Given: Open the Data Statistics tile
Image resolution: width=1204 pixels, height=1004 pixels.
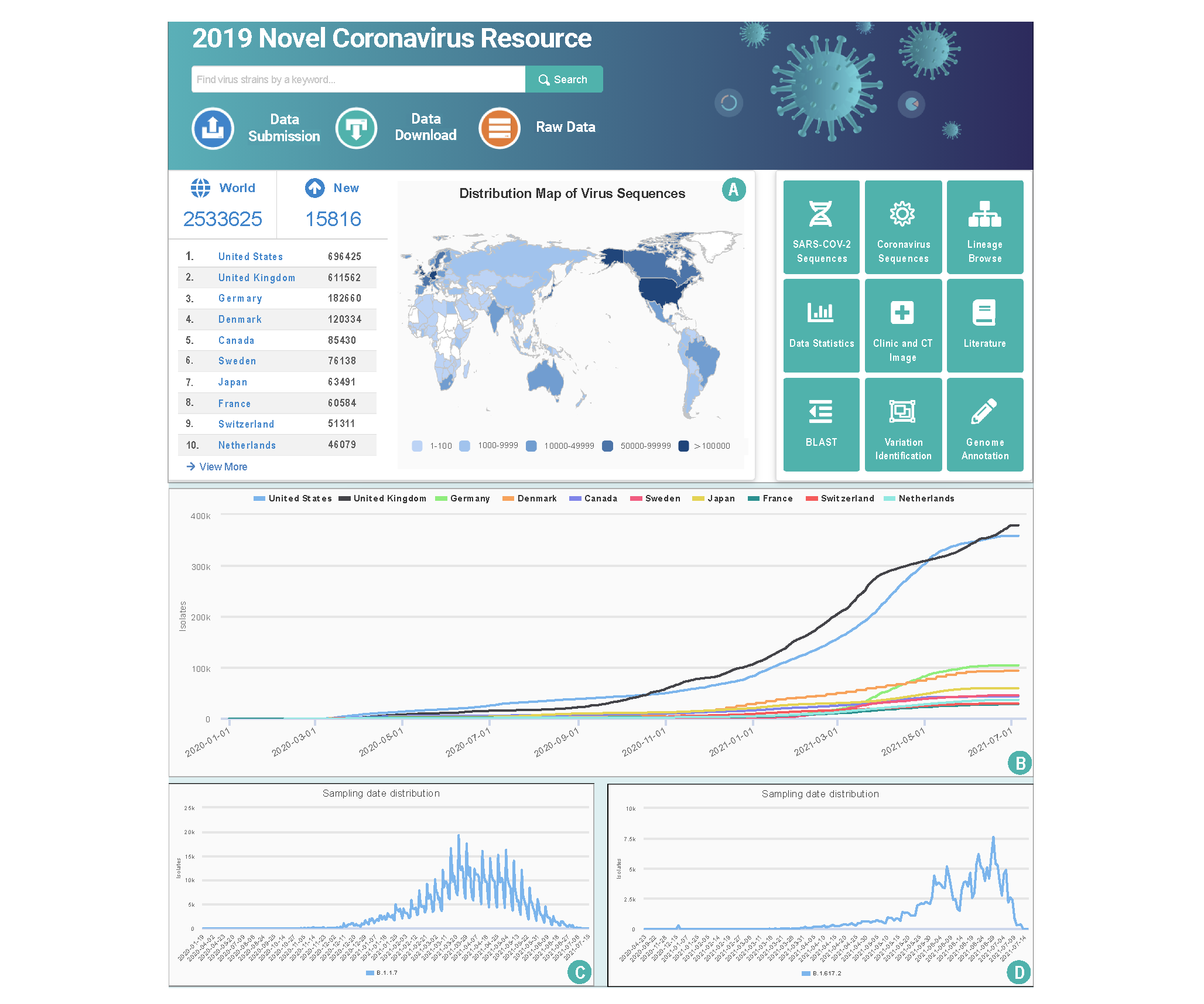Looking at the screenshot, I should (821, 326).
